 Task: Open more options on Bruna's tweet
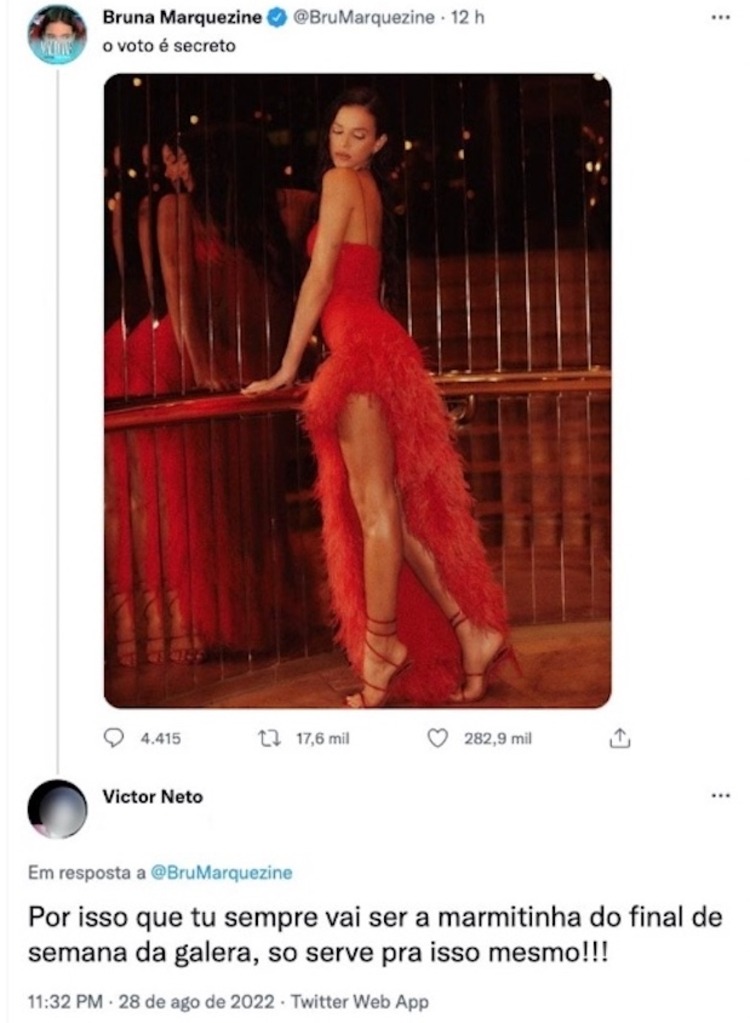pos(719,18)
